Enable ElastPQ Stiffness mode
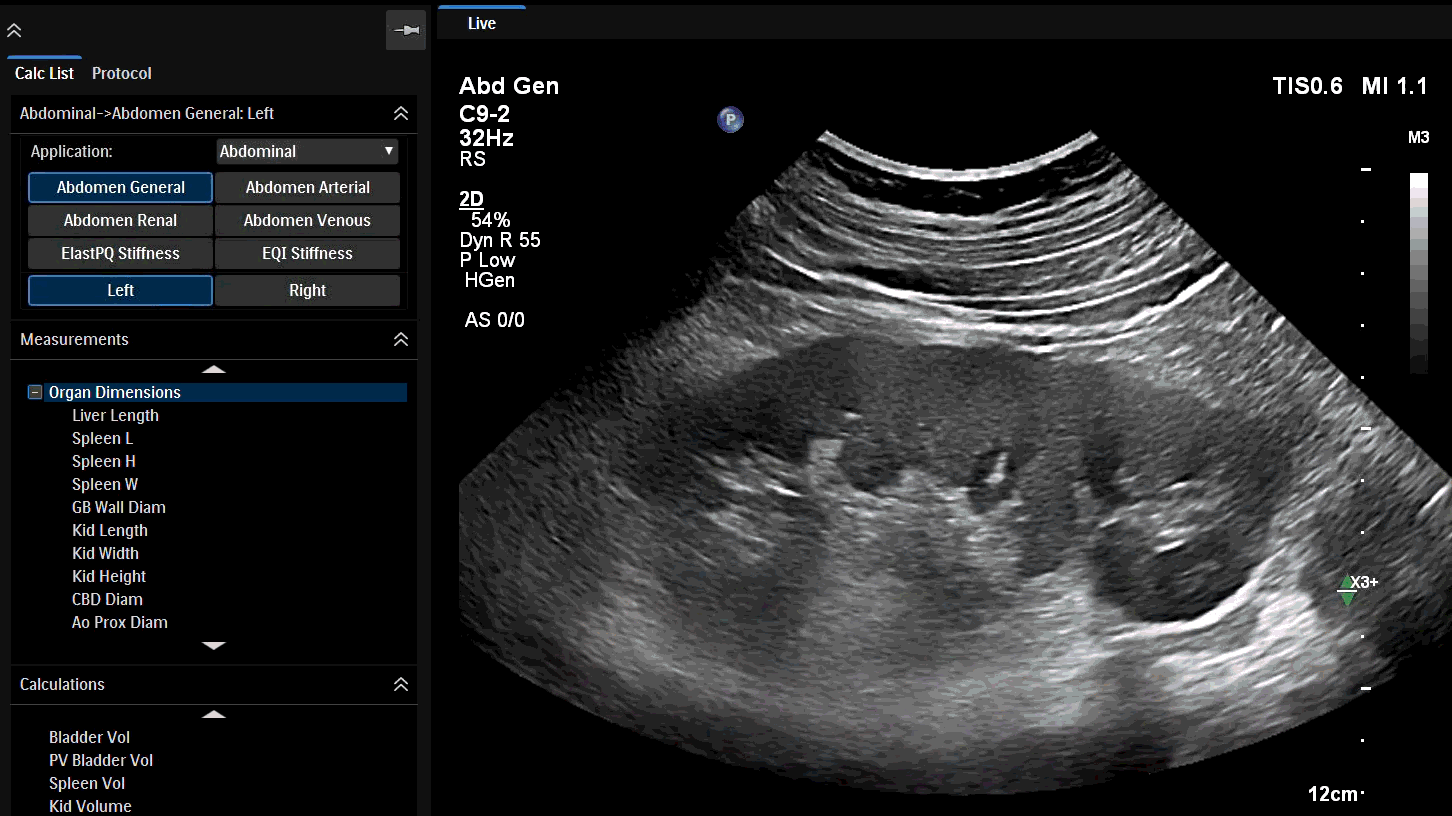Image resolution: width=1452 pixels, height=816 pixels. coord(120,253)
